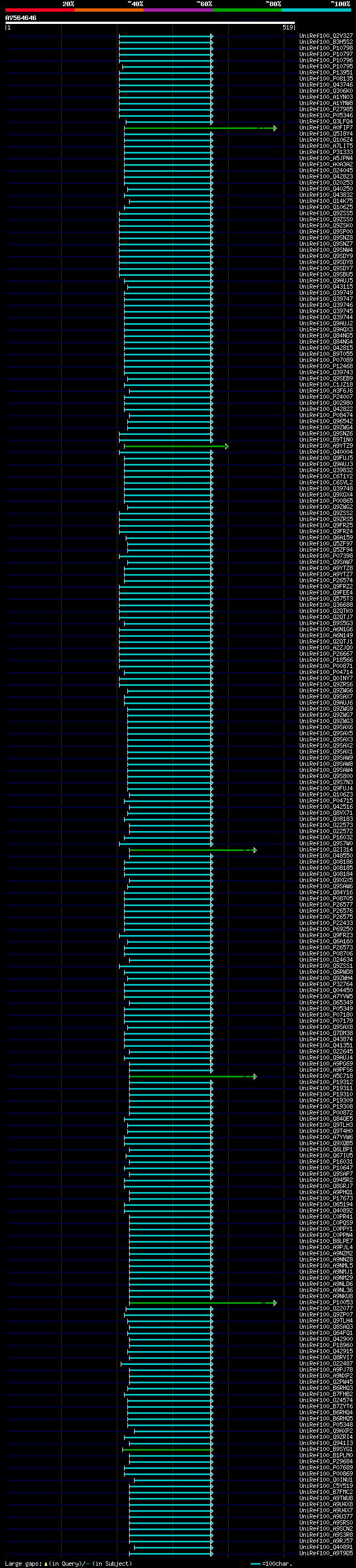Open the UniRef100_A7LIT5 hit label
Screen dimensions: 356x1568
pos(325,146)
